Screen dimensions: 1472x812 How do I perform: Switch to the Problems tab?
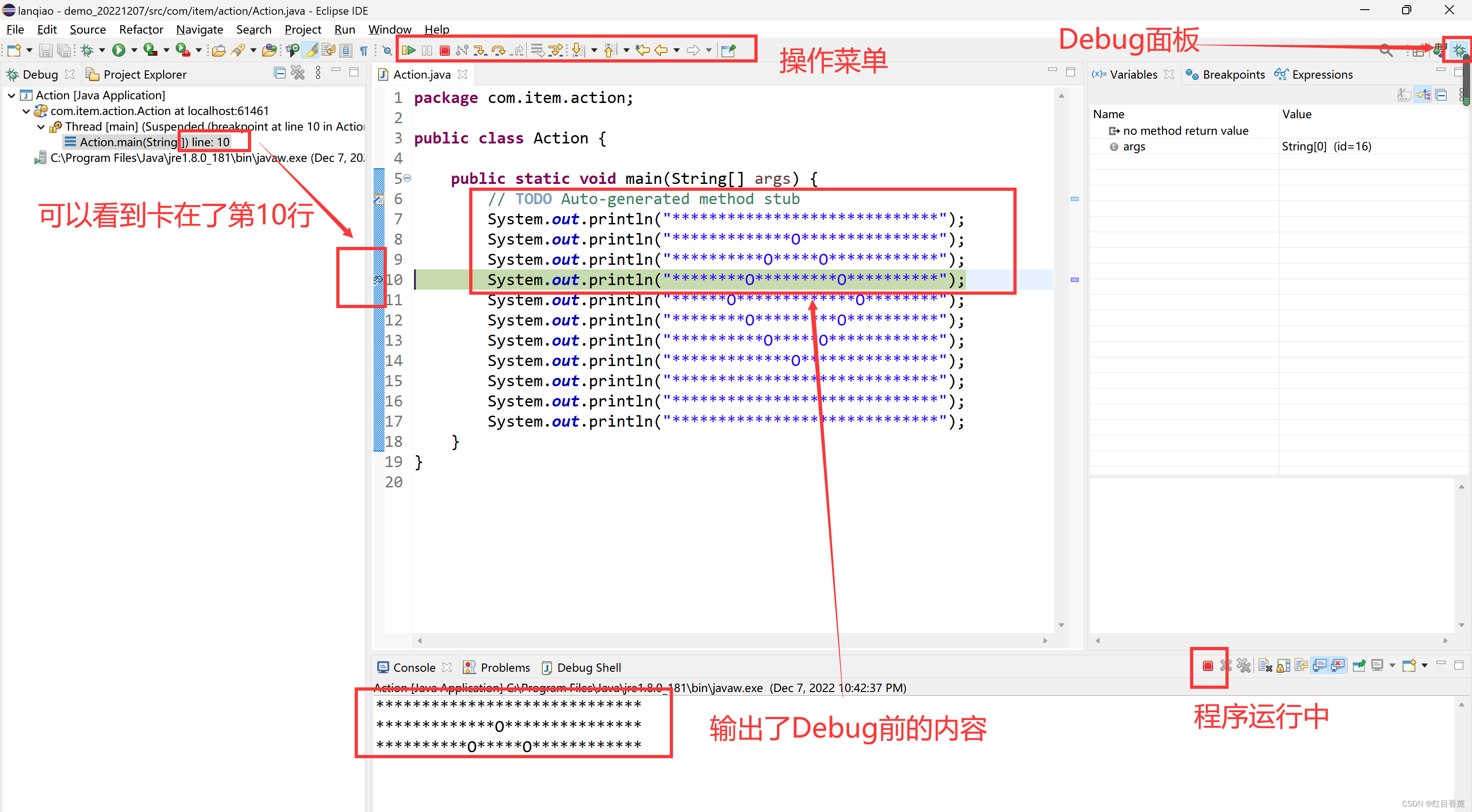coord(505,667)
